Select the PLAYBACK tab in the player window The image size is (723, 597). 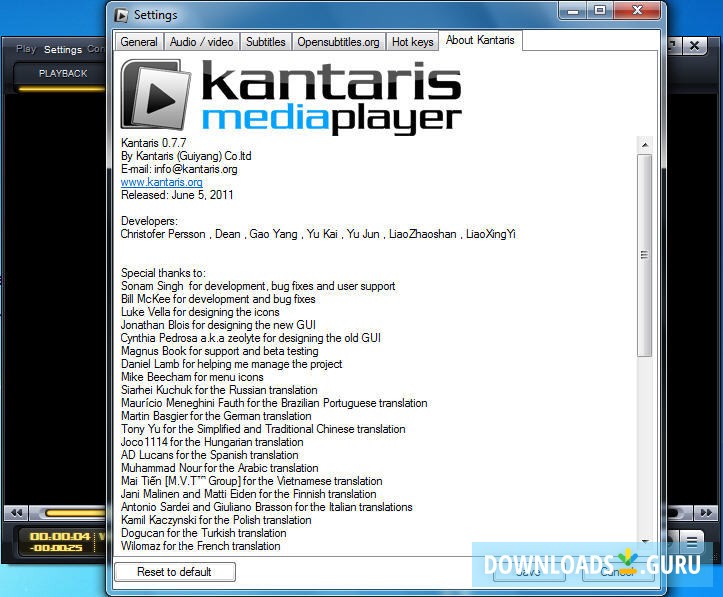click(63, 73)
